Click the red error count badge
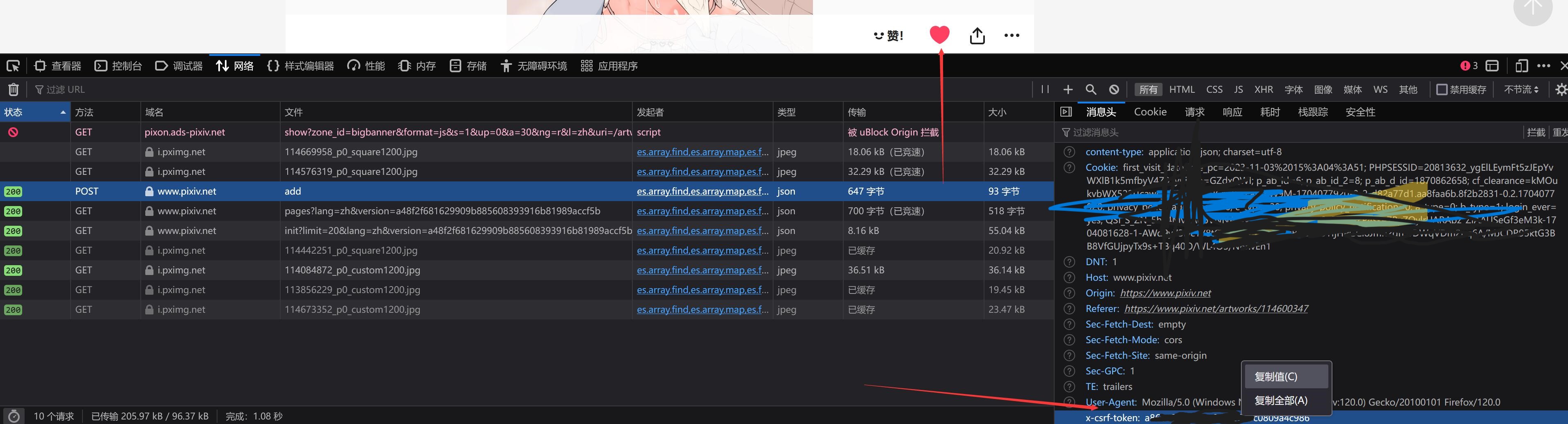The image size is (1568, 424). tap(1469, 66)
